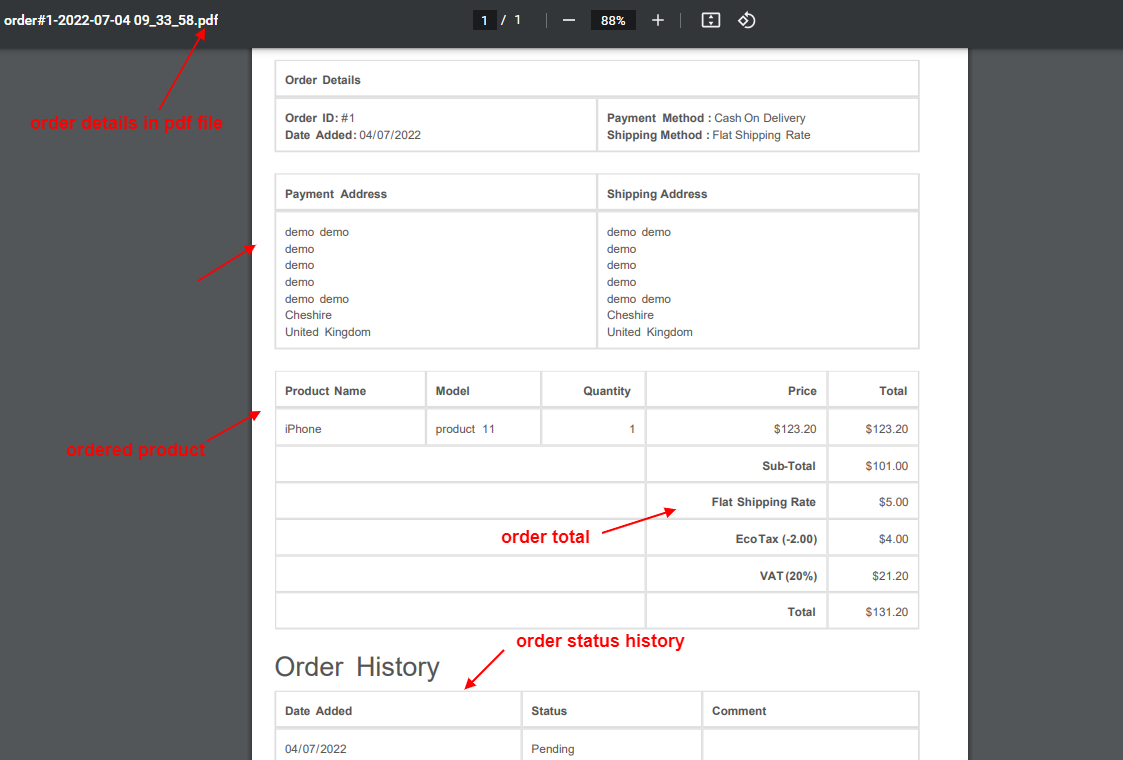Rotate the PDF using the rotate icon
Viewport: 1123px width, 760px height.
[746, 19]
